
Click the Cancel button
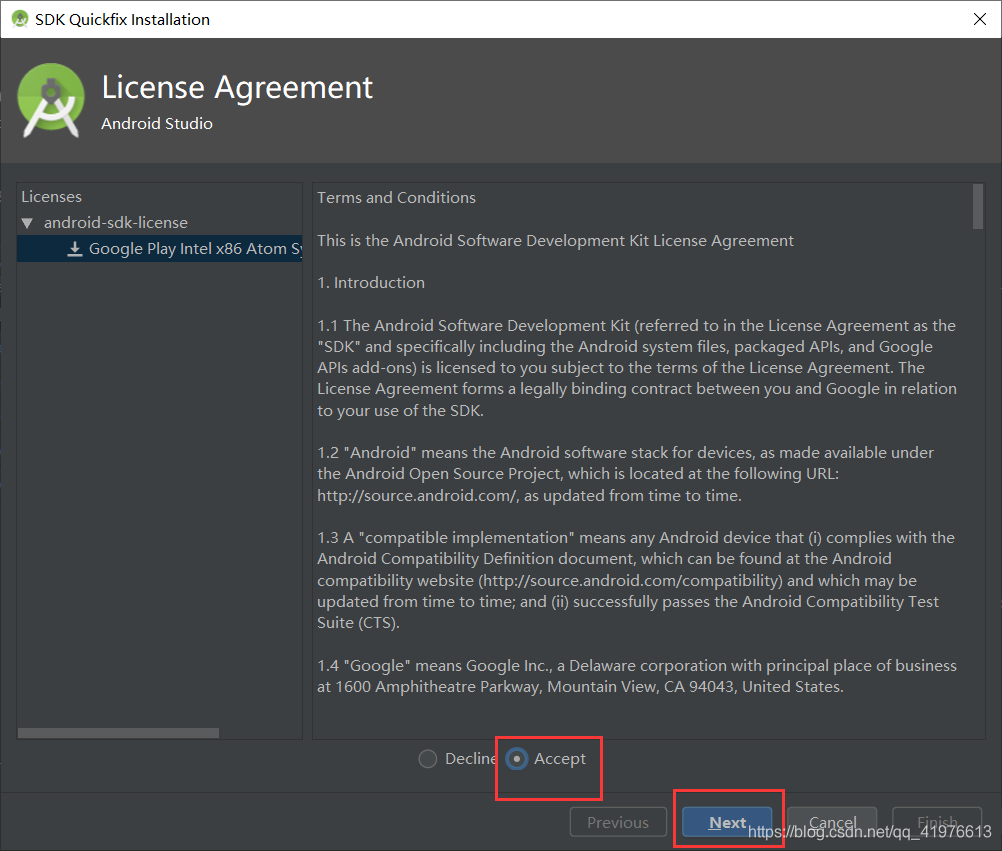(x=832, y=823)
